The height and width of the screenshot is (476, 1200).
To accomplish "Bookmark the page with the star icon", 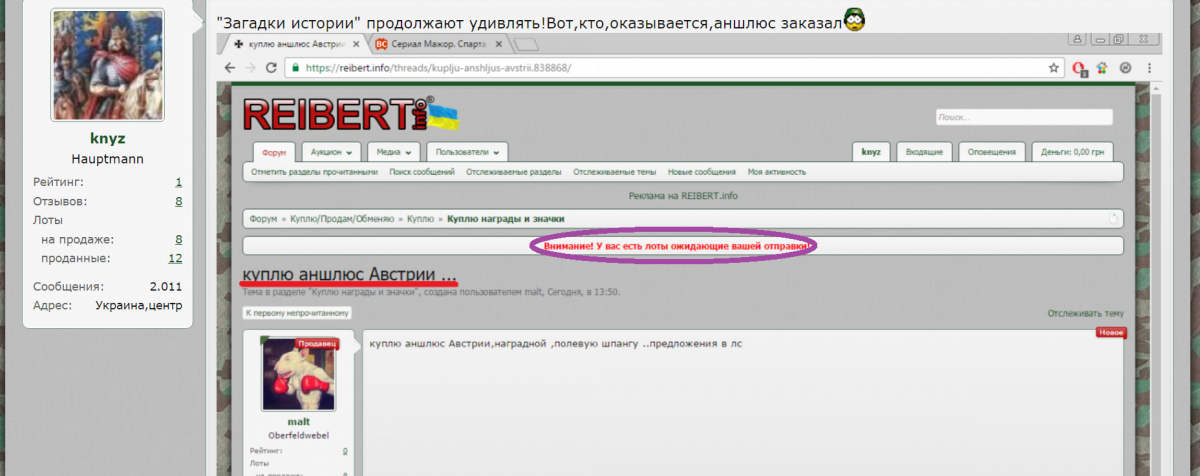I will point(1054,69).
